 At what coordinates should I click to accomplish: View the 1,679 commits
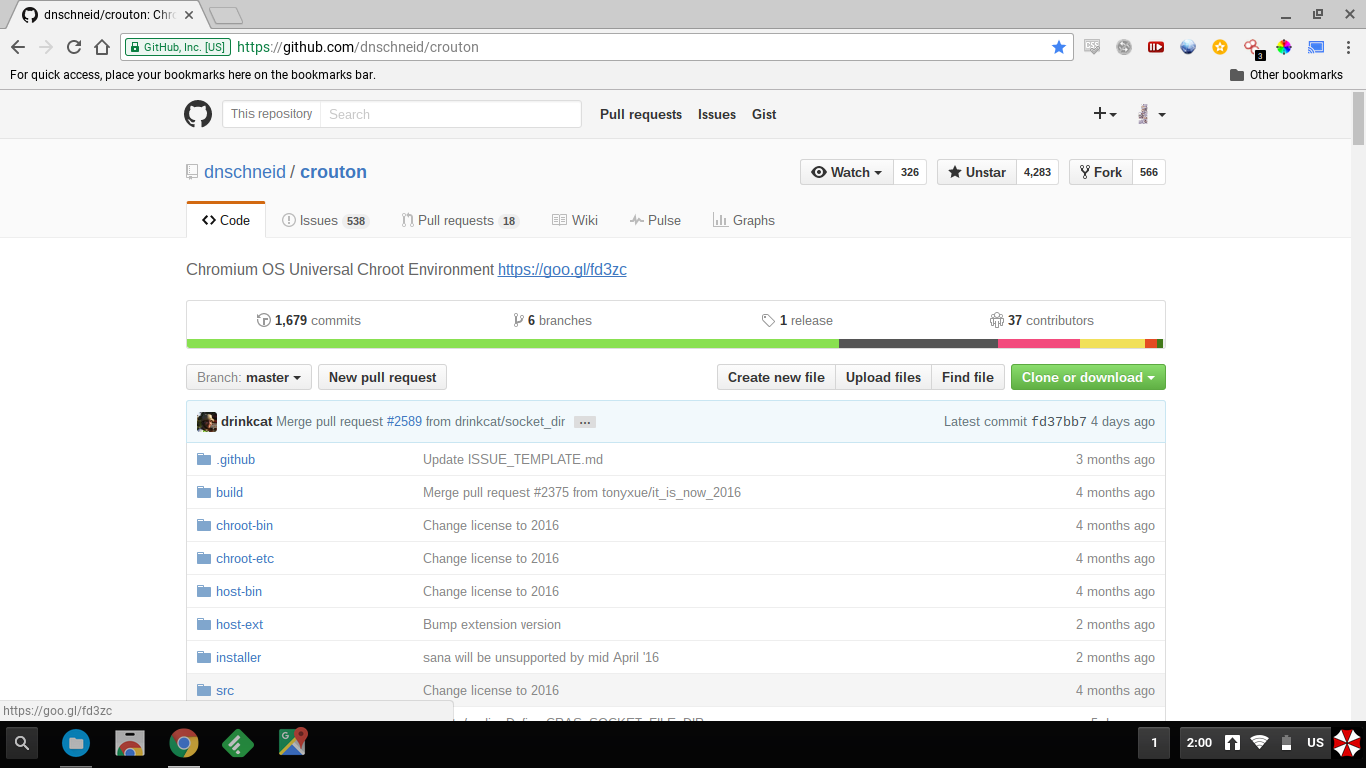[x=309, y=320]
